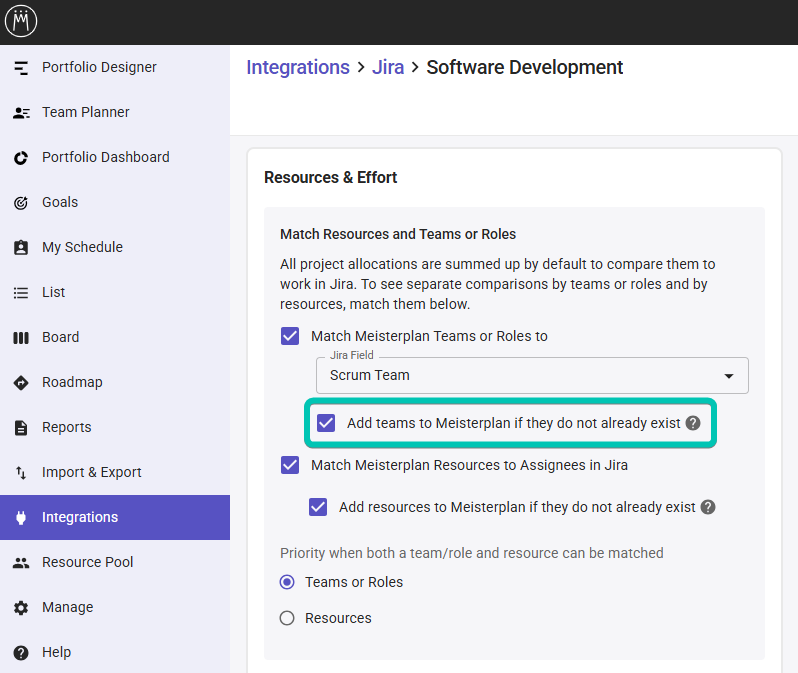Open the Help menu entry

click(115, 652)
